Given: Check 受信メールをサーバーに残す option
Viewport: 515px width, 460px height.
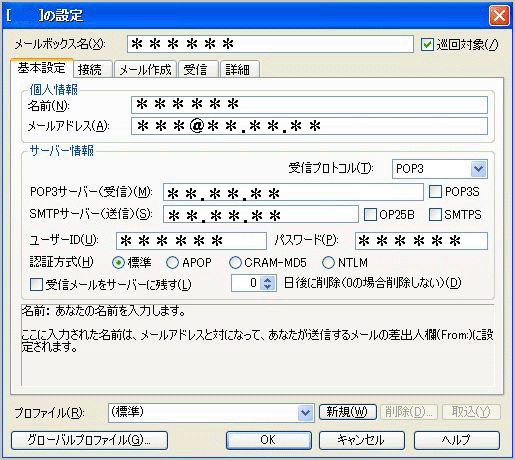Looking at the screenshot, I should point(36,285).
